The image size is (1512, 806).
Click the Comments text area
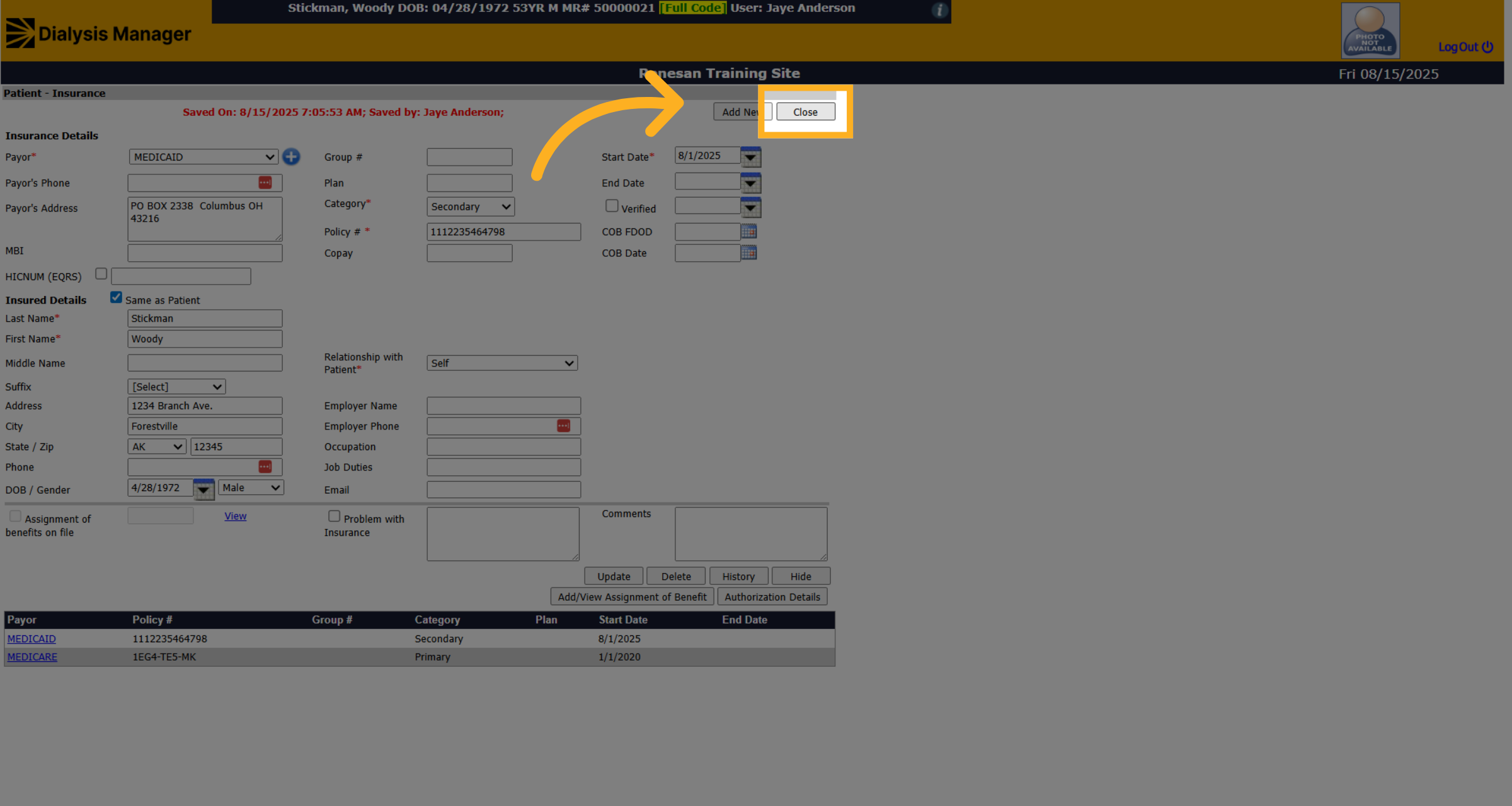751,534
